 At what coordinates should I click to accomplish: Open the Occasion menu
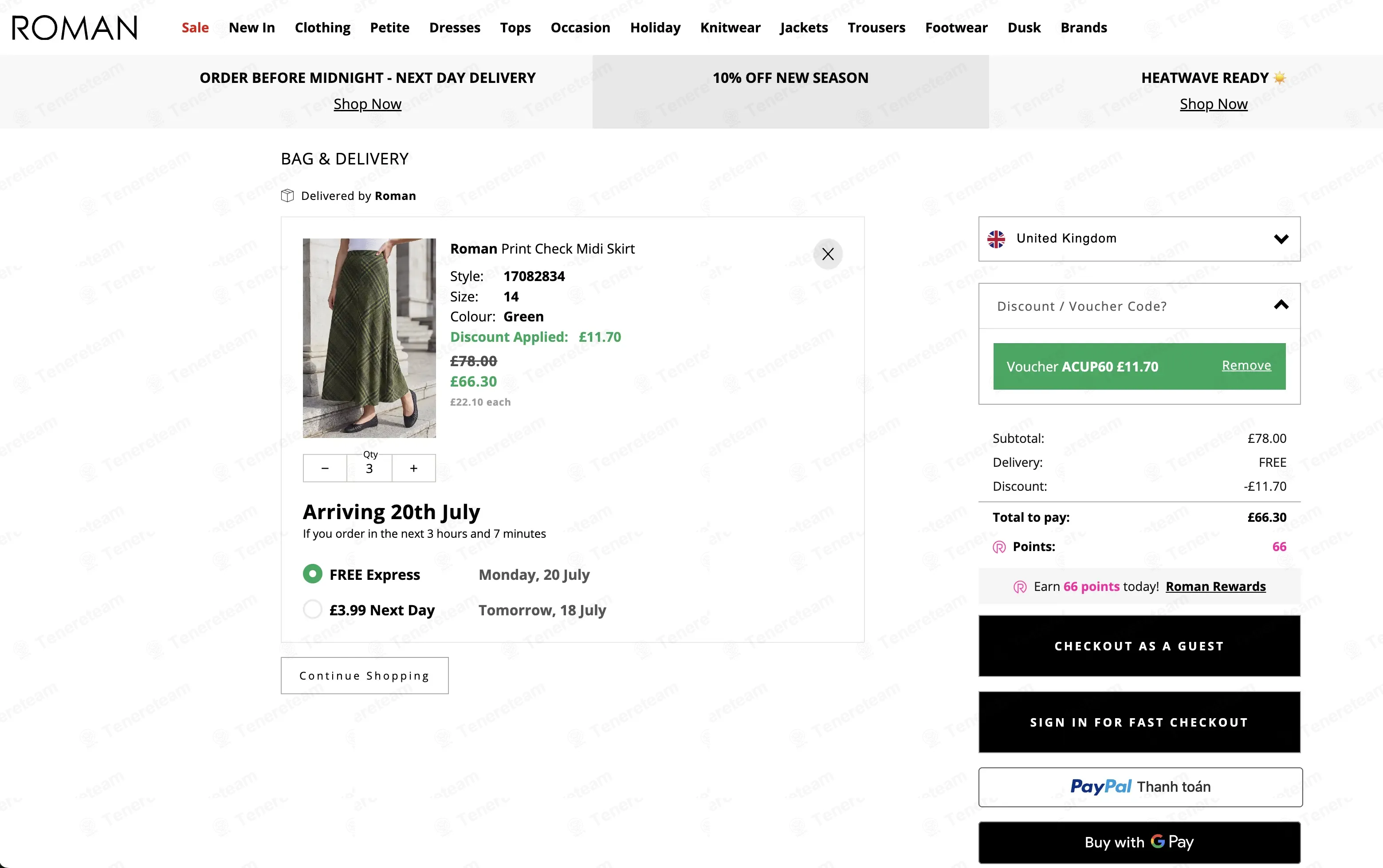coord(580,27)
